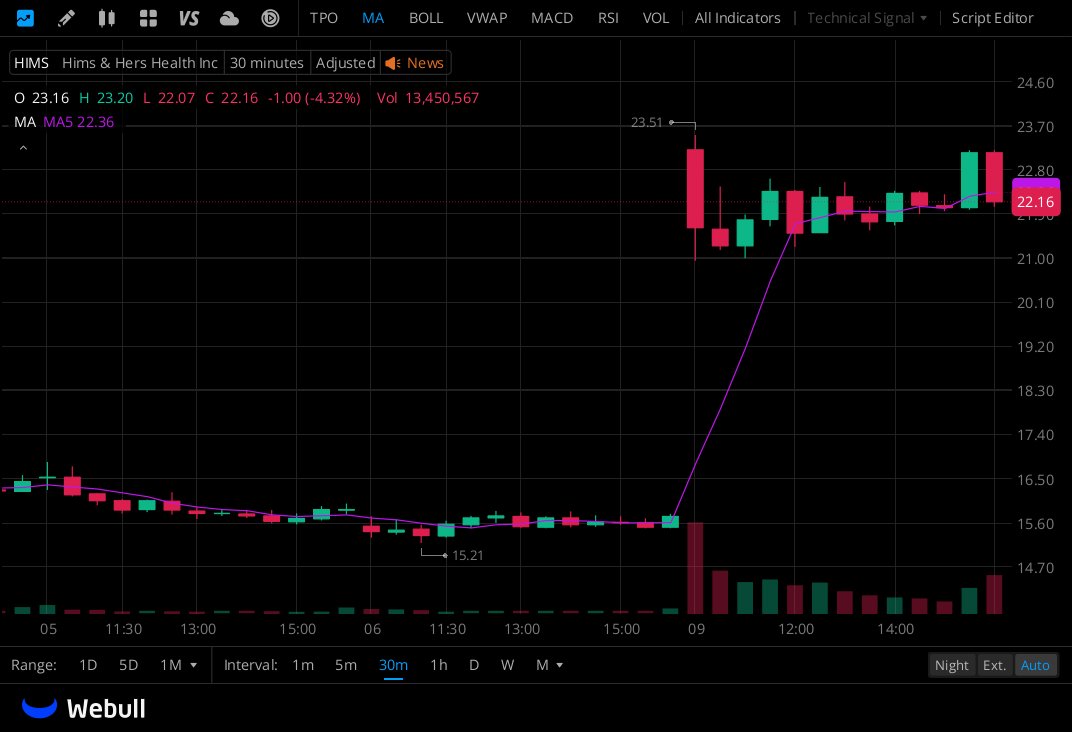Screen dimensions: 1072x732
Task: Switch to Auto session mode
Action: click(1034, 665)
